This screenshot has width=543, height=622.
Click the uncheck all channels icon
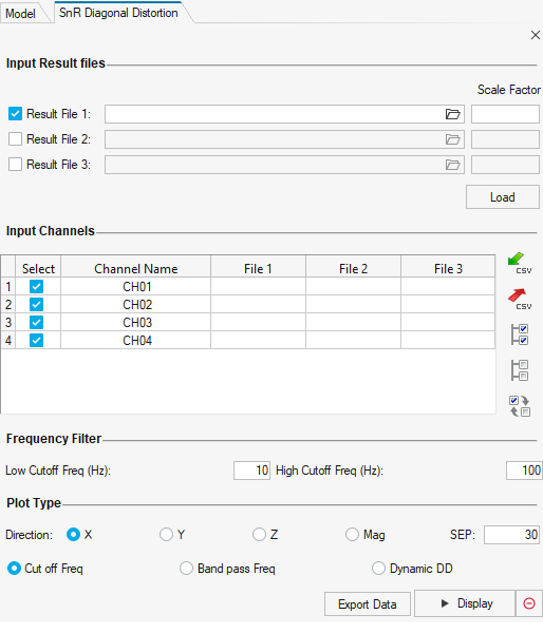(519, 370)
